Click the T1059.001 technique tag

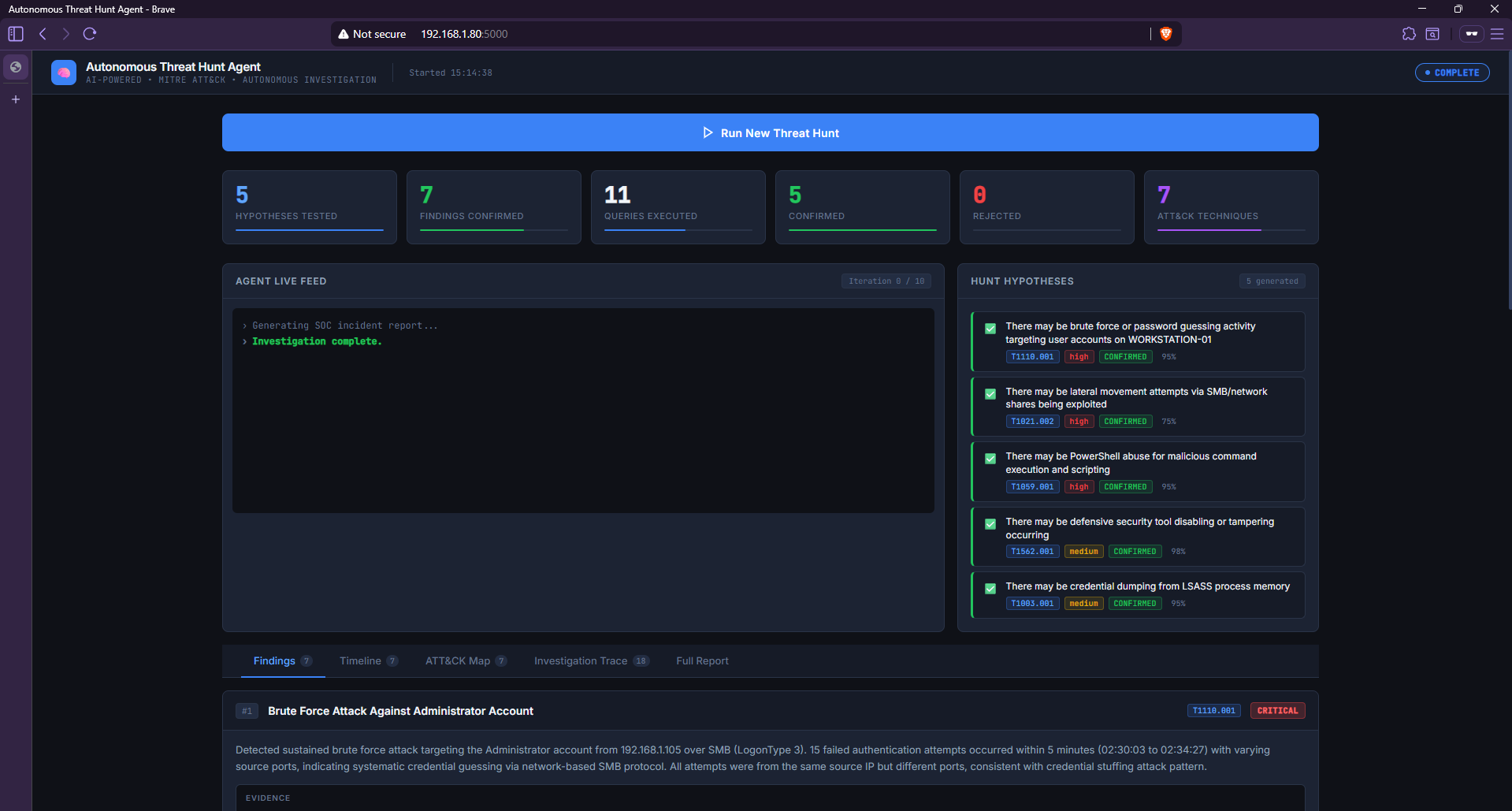1032,487
